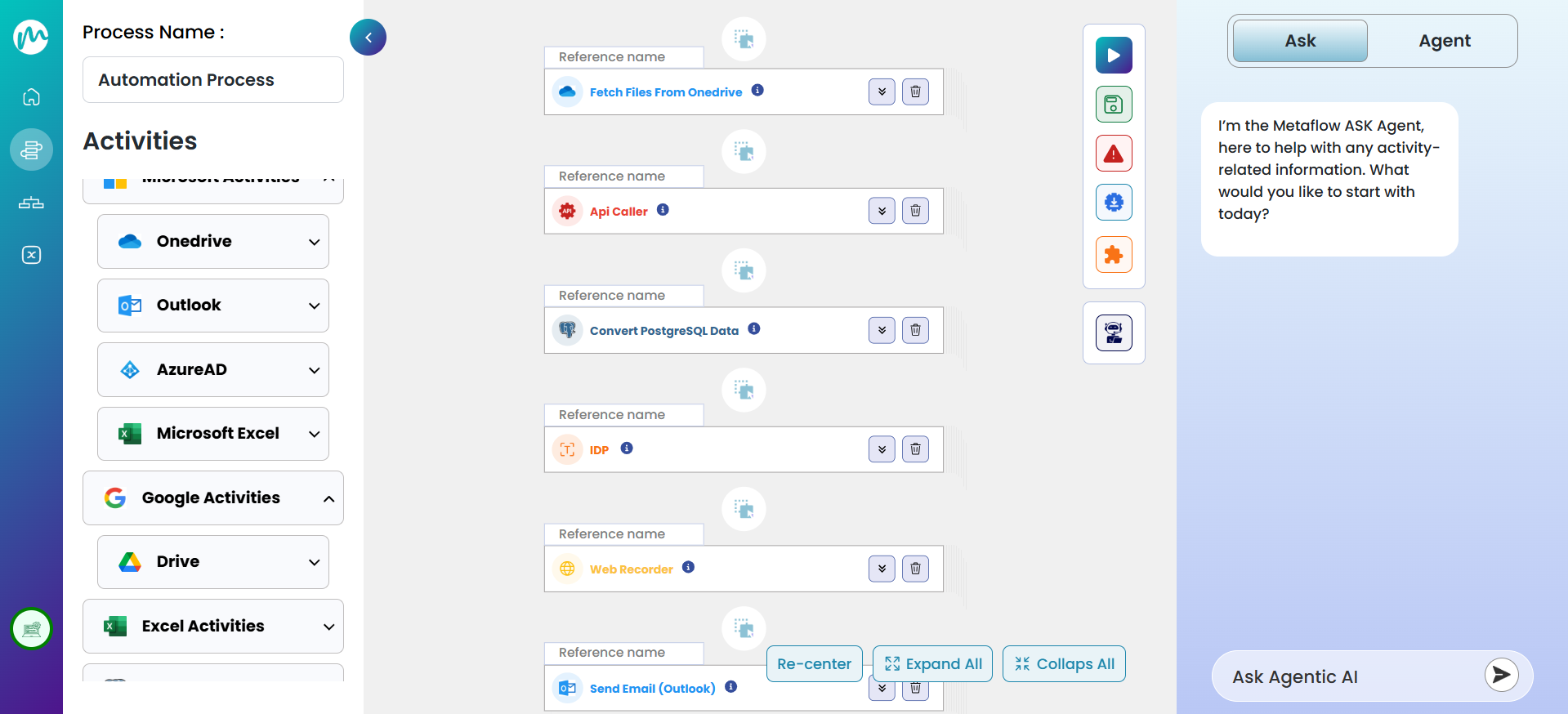Save the workflow with the floppy disk icon
The width and height of the screenshot is (1568, 714).
tap(1113, 104)
